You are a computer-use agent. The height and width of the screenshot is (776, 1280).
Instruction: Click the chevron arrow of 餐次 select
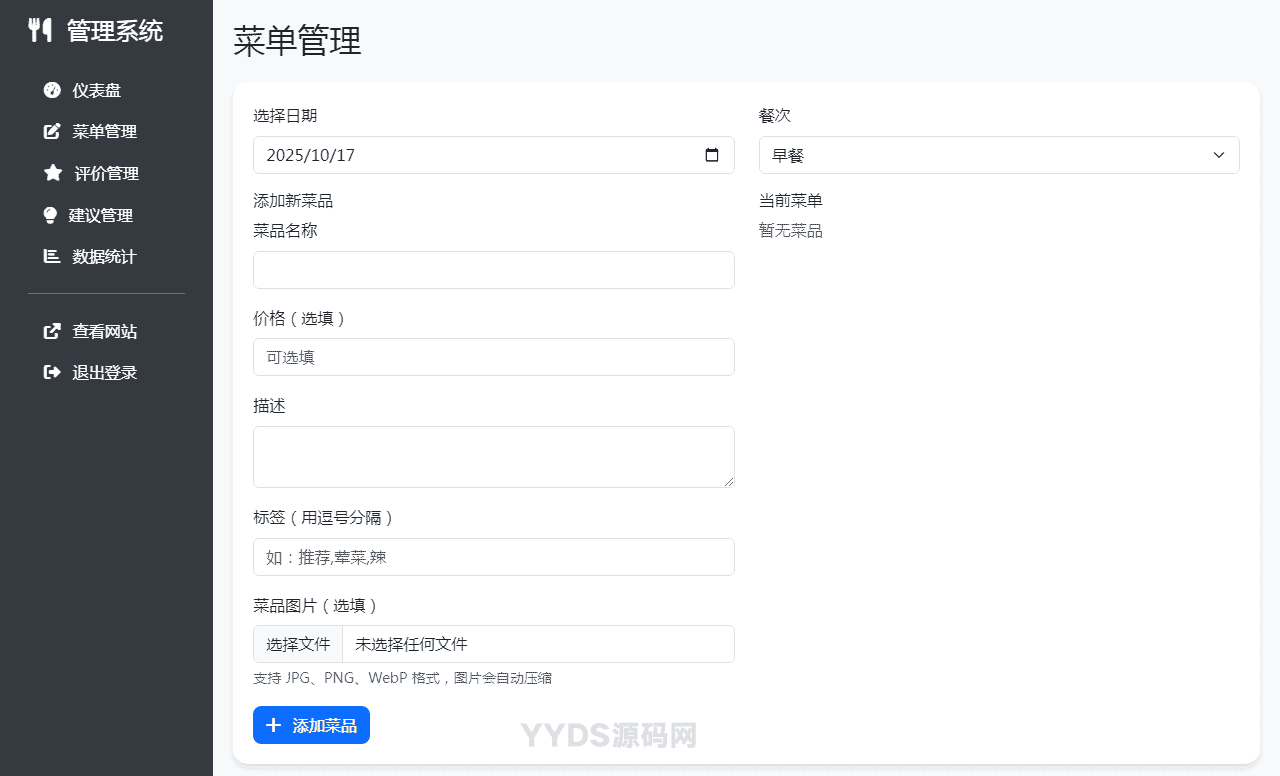coord(1219,155)
